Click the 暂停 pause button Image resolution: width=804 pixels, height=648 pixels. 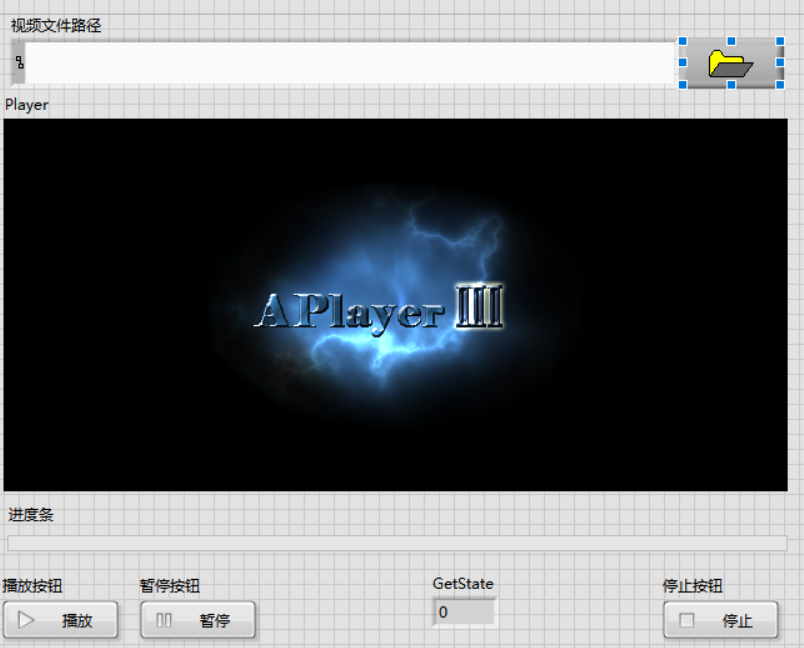pyautogui.click(x=198, y=620)
